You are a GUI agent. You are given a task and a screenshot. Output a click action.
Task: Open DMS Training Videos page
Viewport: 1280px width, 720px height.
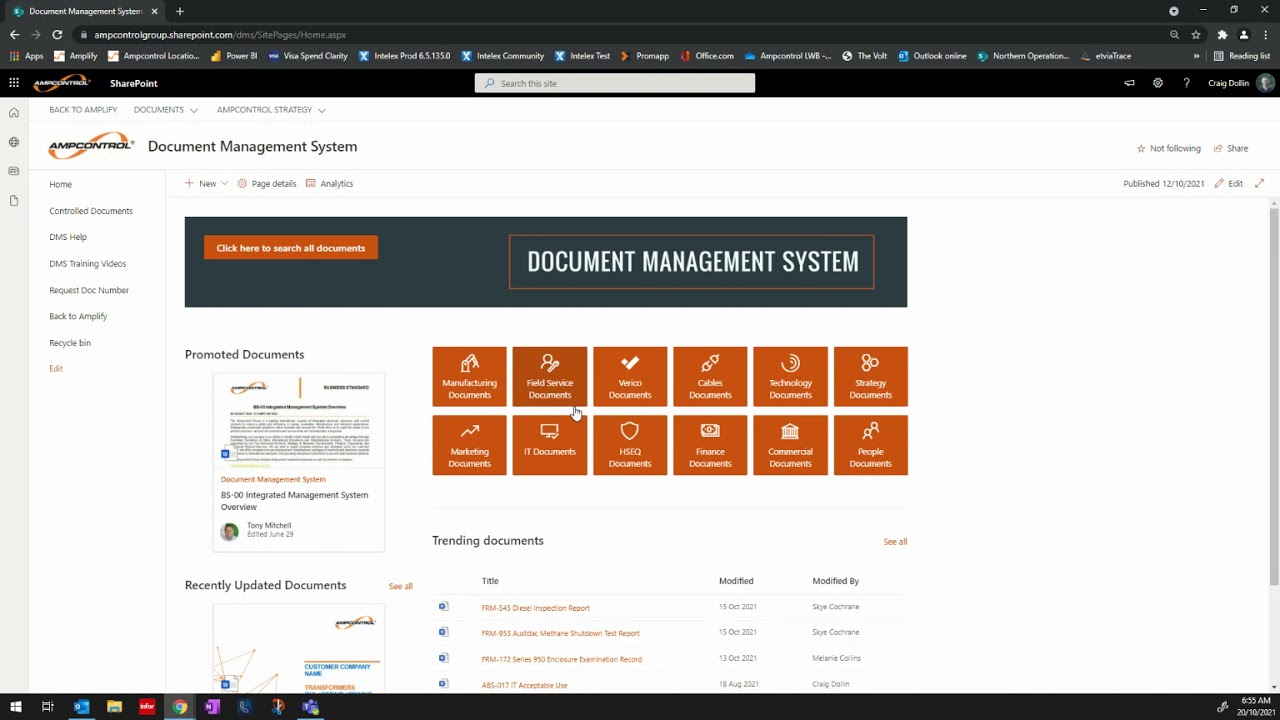tap(88, 264)
